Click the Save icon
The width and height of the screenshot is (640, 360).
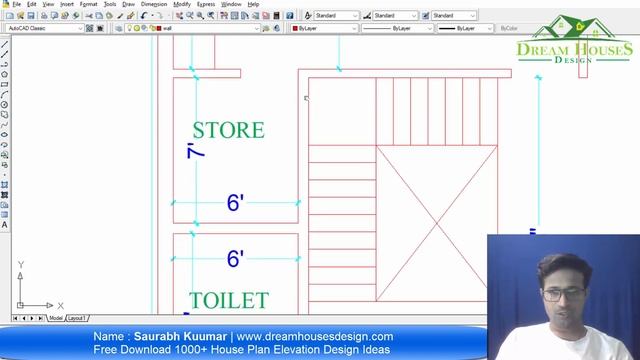pos(31,16)
